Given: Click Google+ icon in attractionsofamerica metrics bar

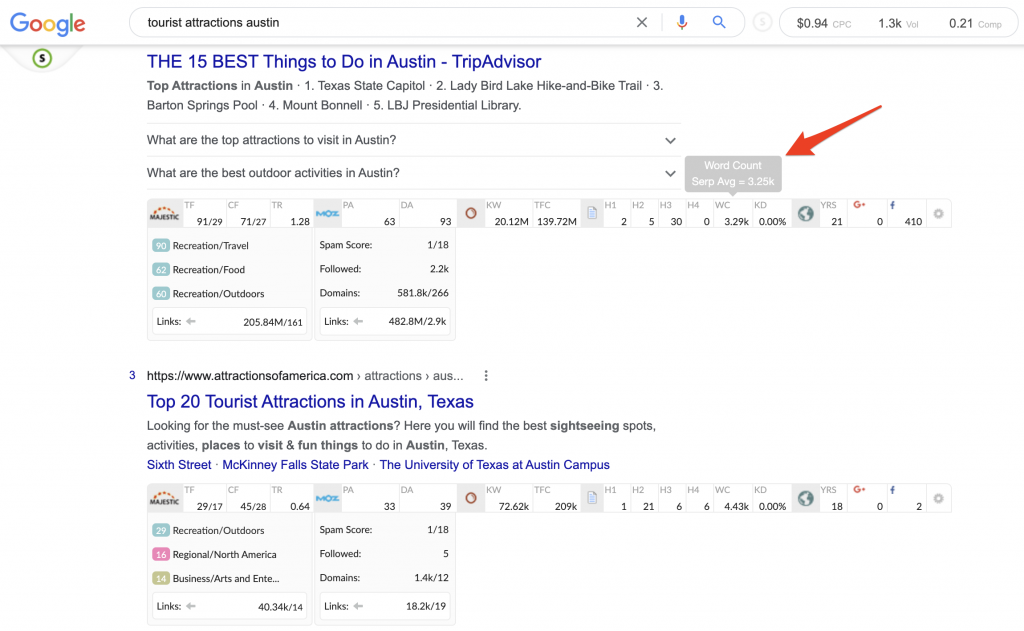Looking at the screenshot, I should coord(859,490).
